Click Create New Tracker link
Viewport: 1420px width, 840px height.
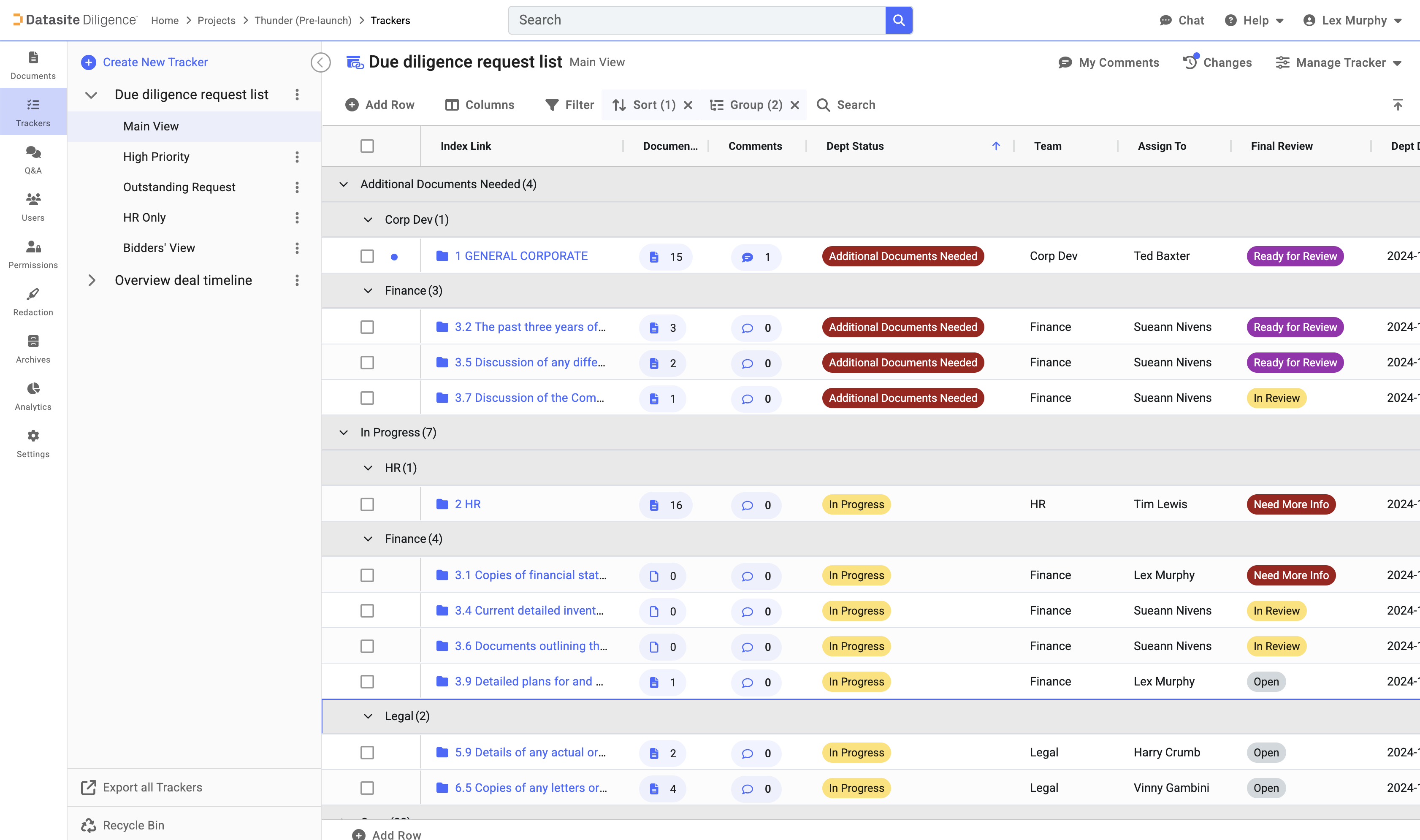(154, 62)
